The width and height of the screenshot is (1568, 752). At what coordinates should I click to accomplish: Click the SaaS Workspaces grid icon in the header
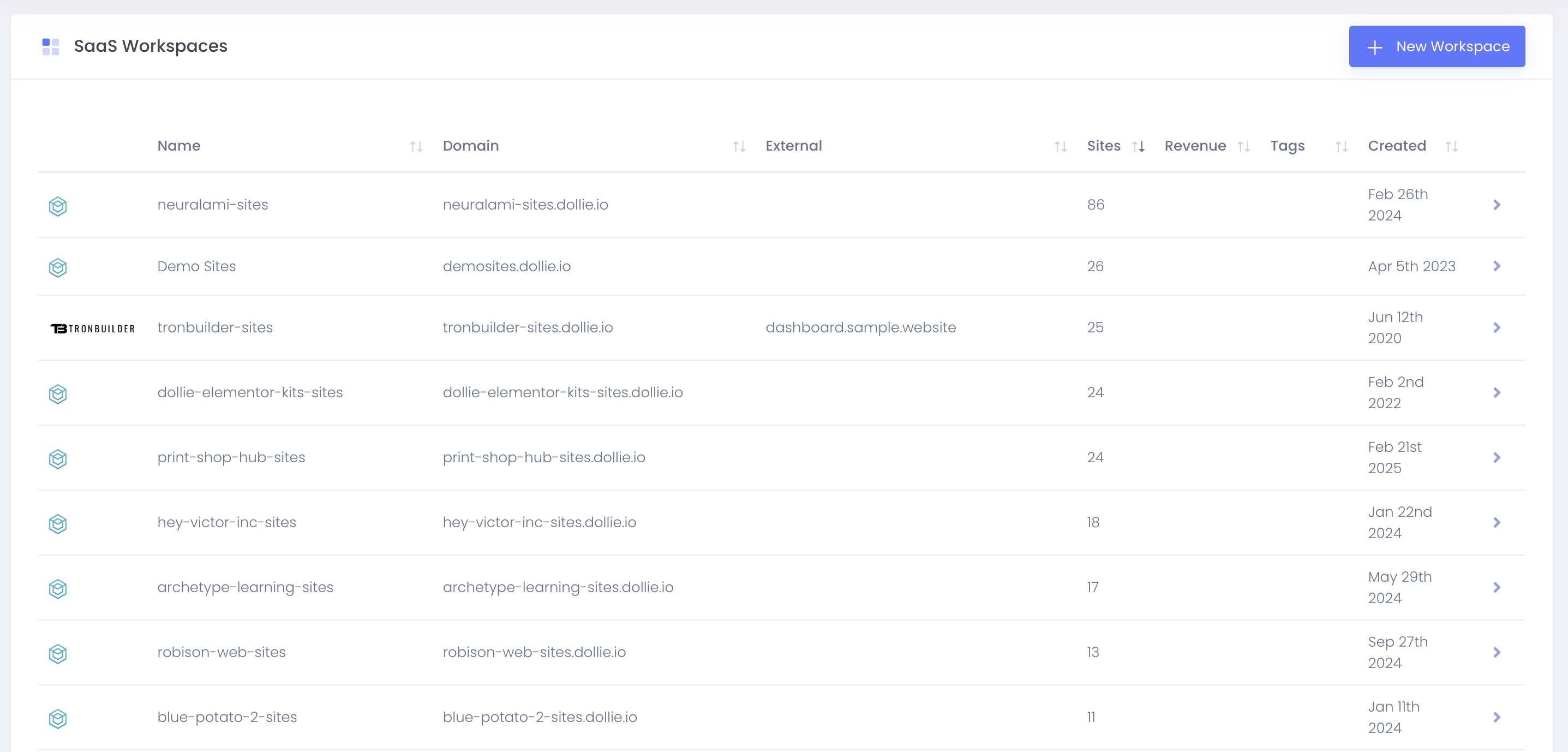point(51,46)
